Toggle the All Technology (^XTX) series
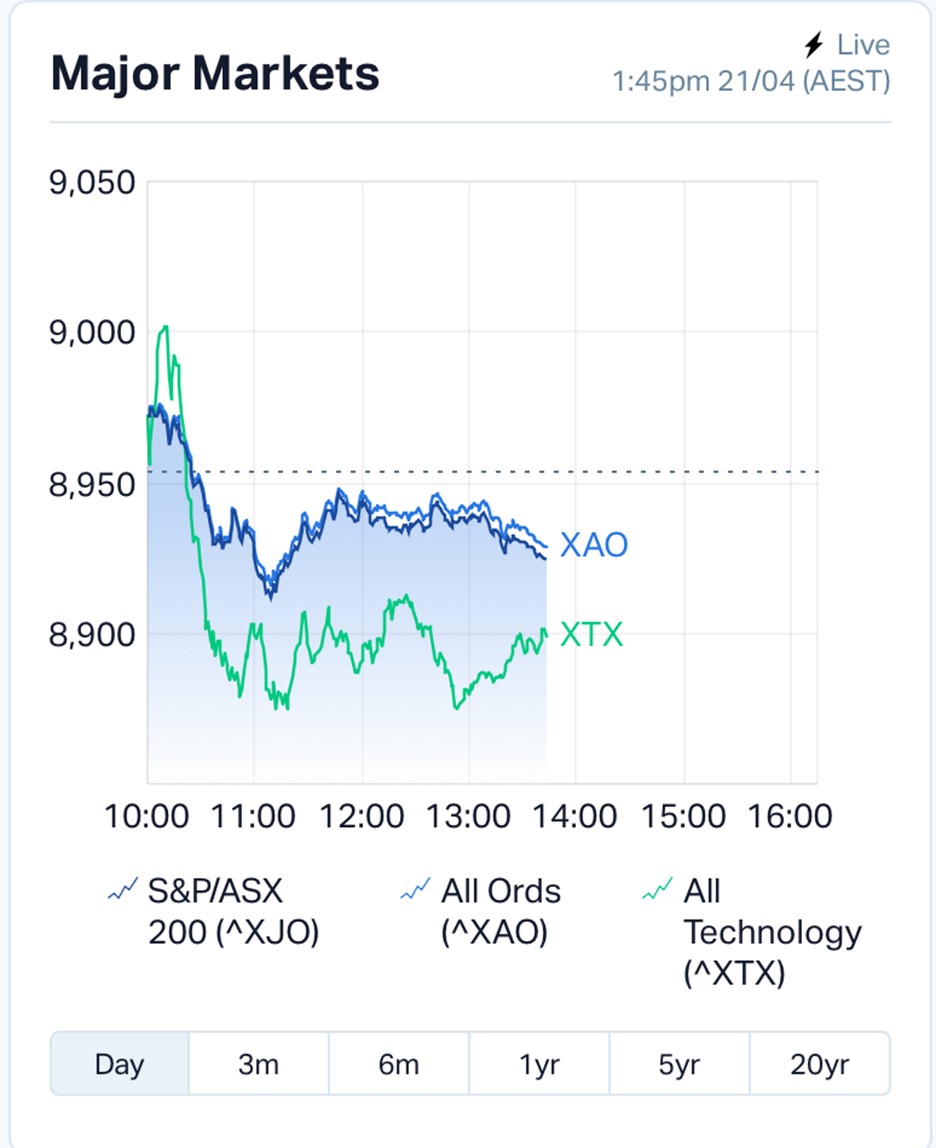 click(x=752, y=932)
